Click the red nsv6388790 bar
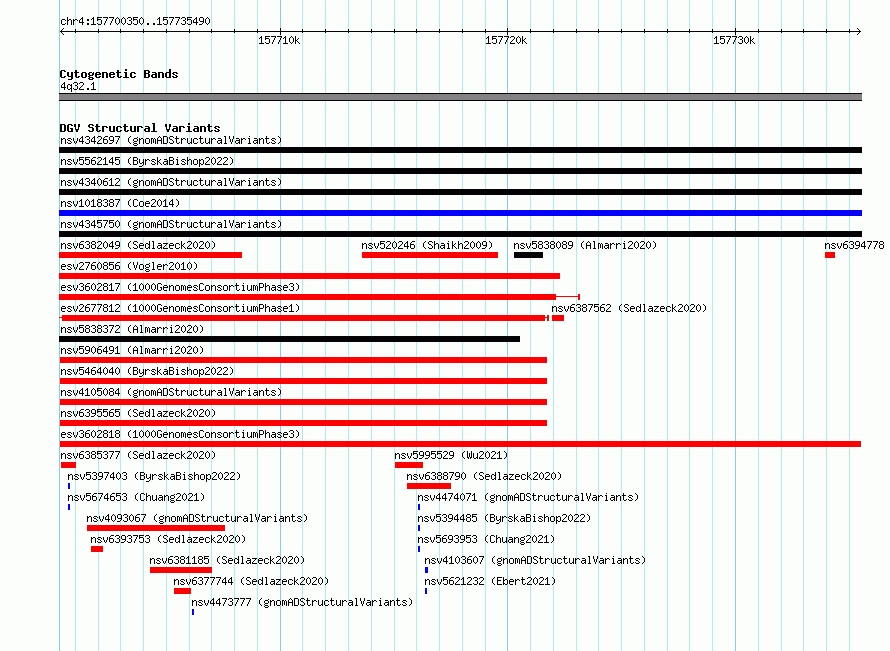This screenshot has height=651, width=890. 429,486
